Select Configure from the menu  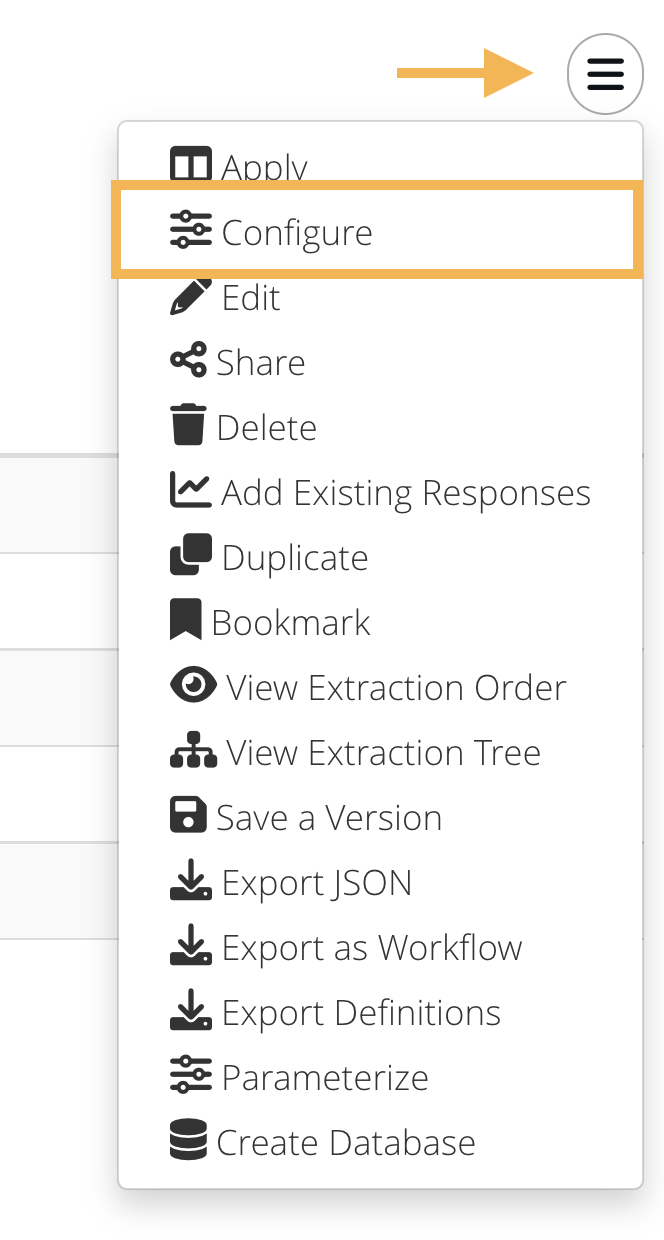pyautogui.click(x=297, y=232)
